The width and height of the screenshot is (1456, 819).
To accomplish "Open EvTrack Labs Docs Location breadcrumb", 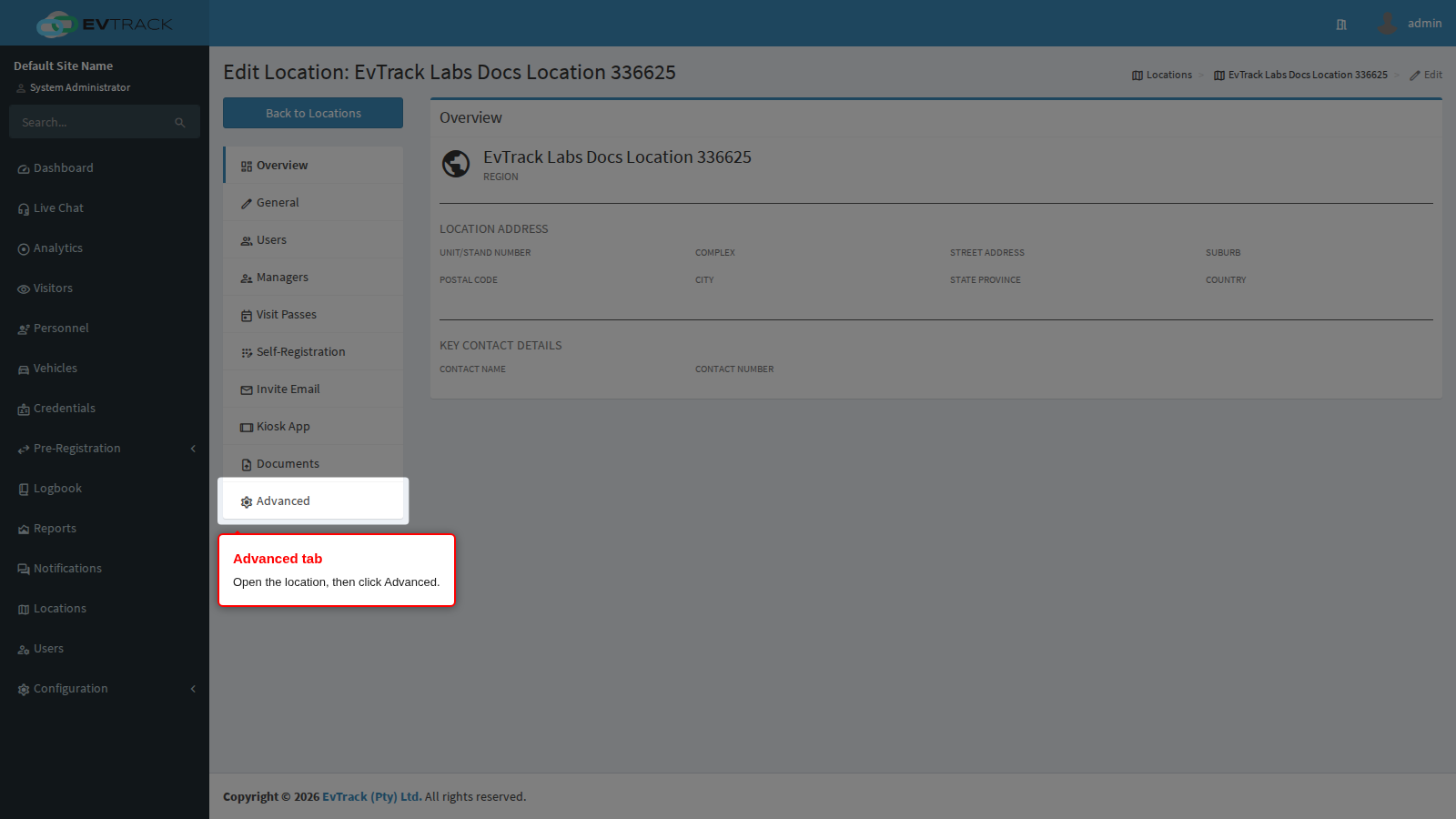I will pyautogui.click(x=1300, y=75).
